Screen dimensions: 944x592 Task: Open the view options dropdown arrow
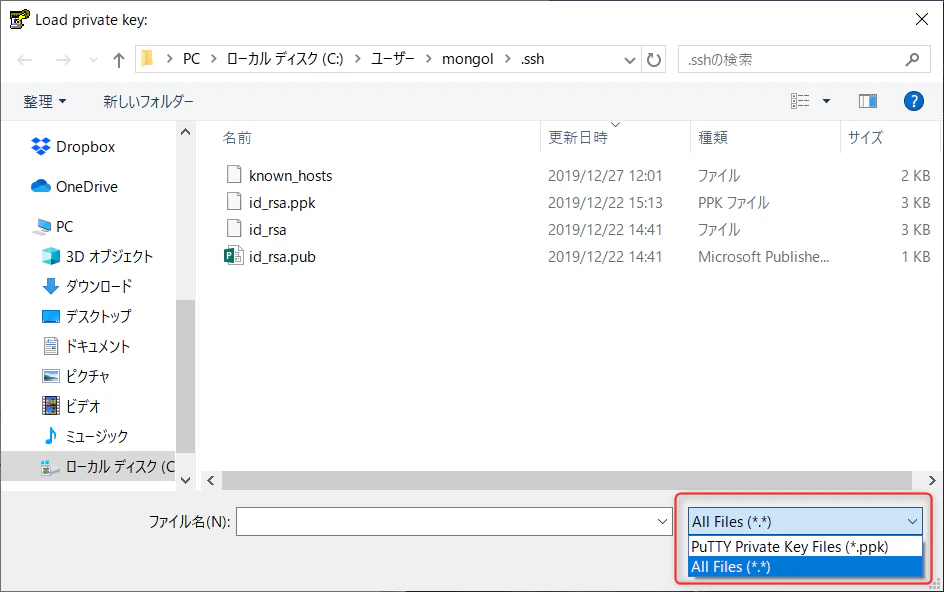tap(826, 101)
